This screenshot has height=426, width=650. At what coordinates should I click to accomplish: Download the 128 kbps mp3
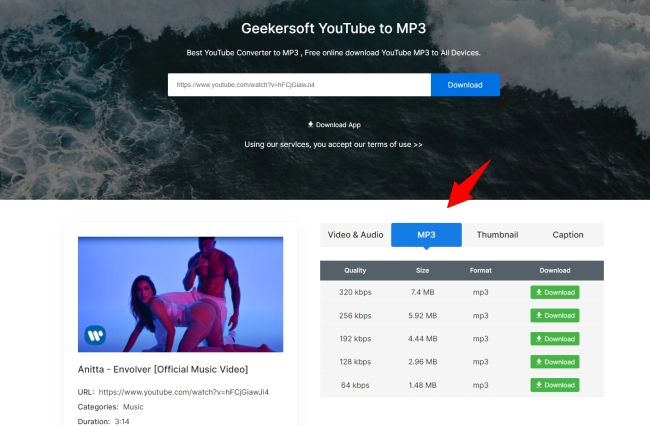coord(555,362)
